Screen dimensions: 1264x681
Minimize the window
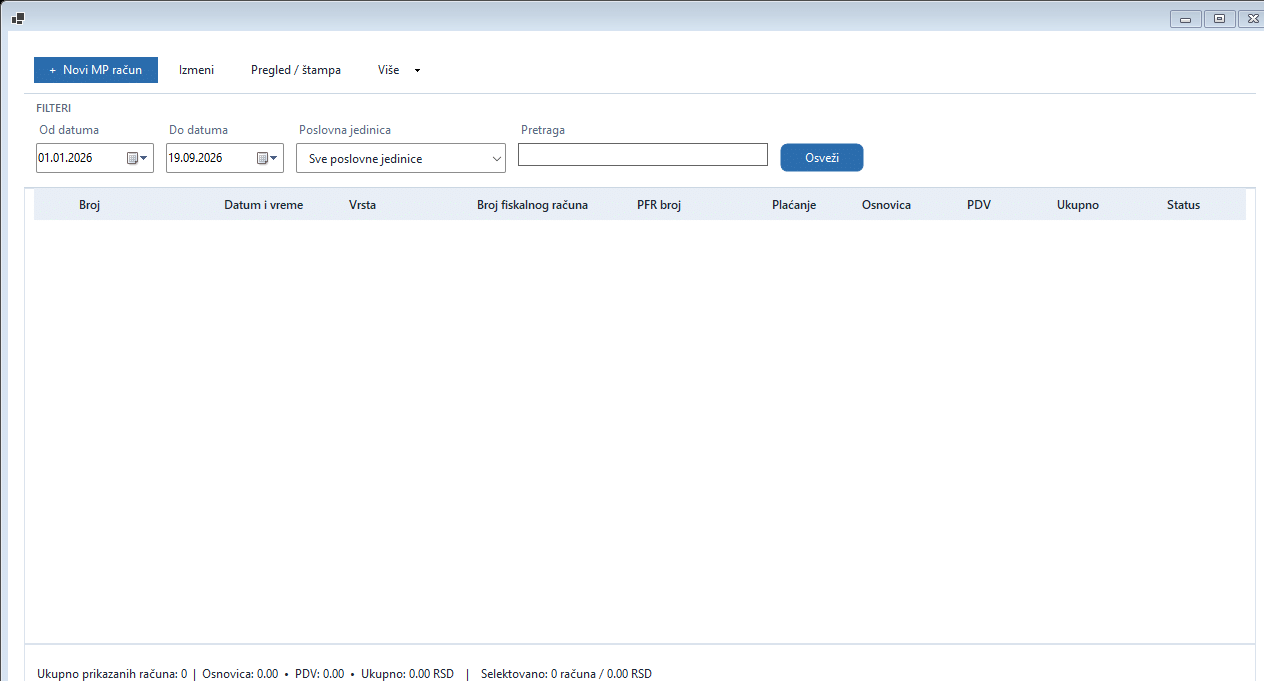click(x=1185, y=19)
